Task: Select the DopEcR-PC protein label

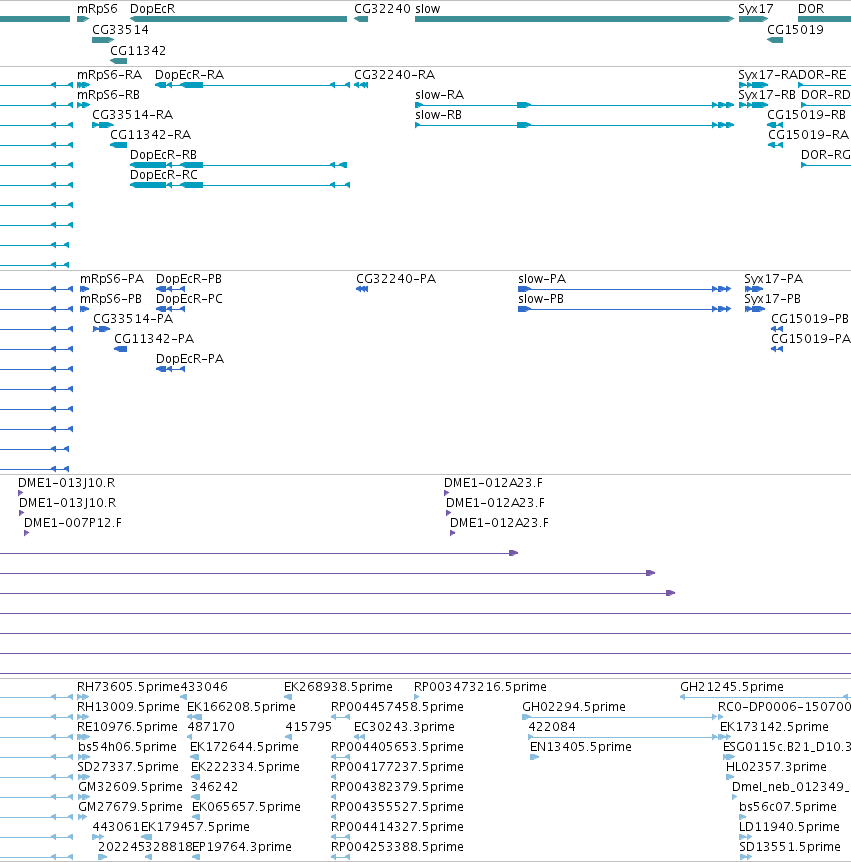Action: 190,299
